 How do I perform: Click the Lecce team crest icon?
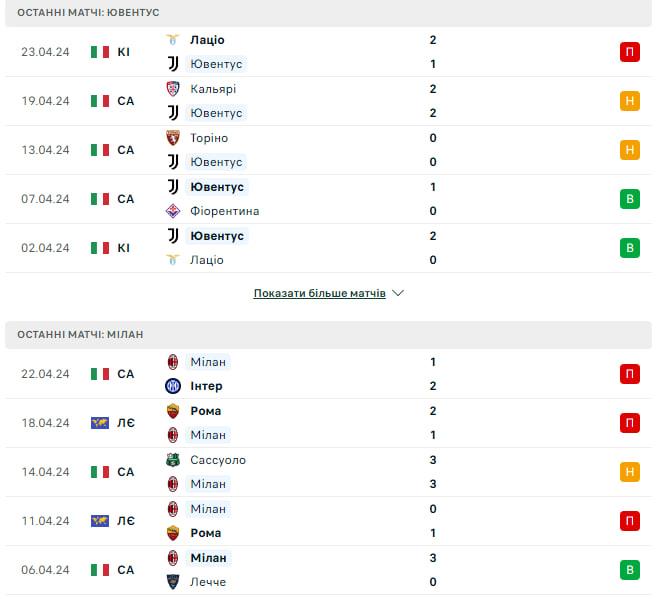click(172, 582)
